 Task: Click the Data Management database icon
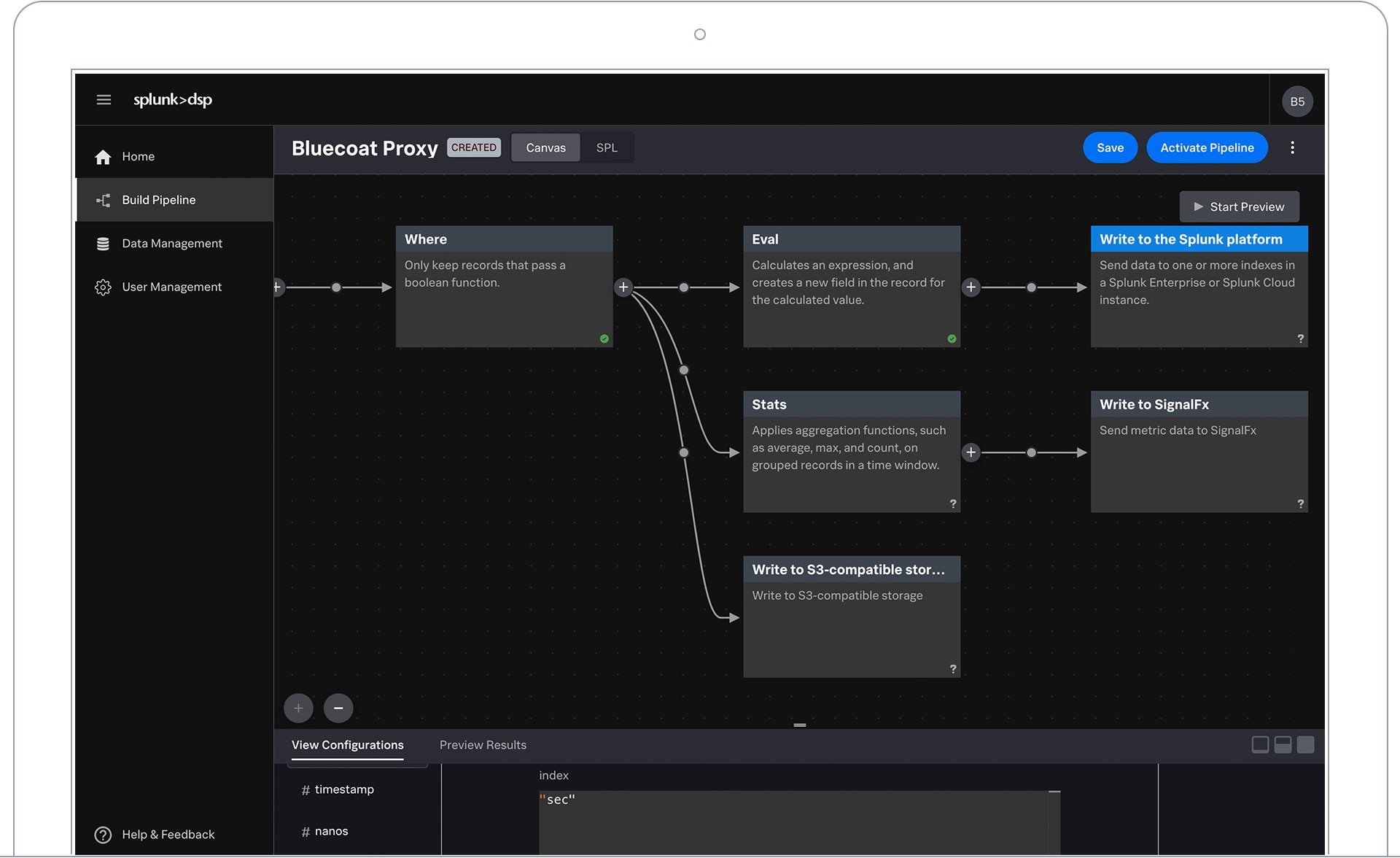103,244
